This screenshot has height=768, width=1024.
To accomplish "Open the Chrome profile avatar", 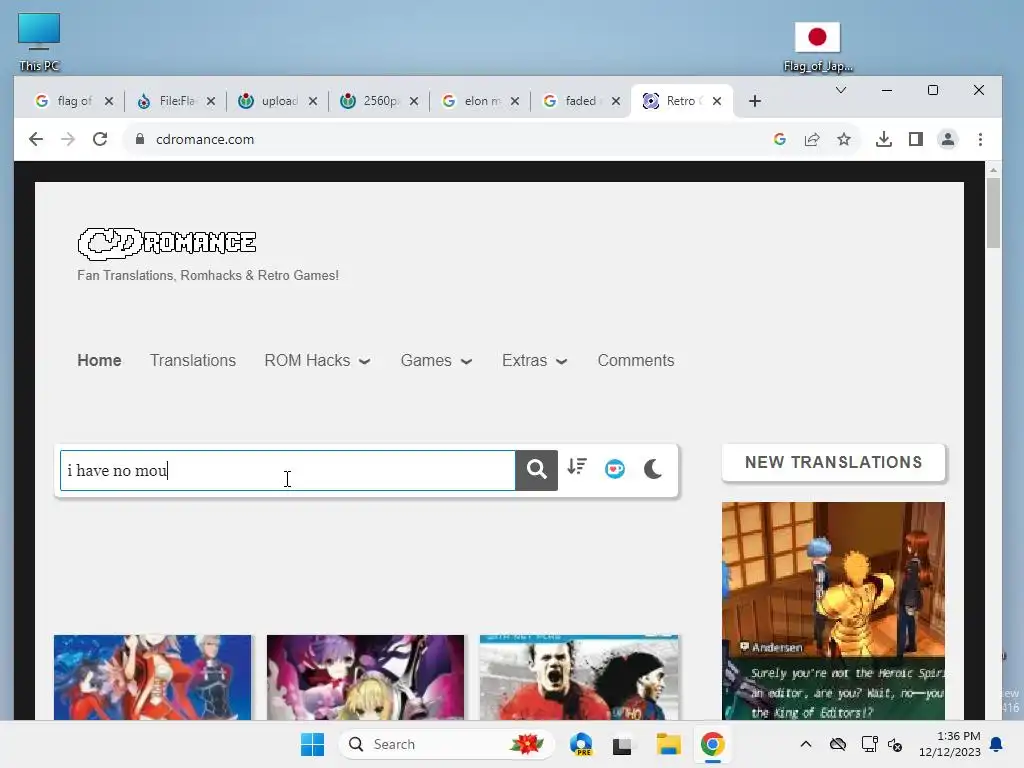I will (x=948, y=139).
